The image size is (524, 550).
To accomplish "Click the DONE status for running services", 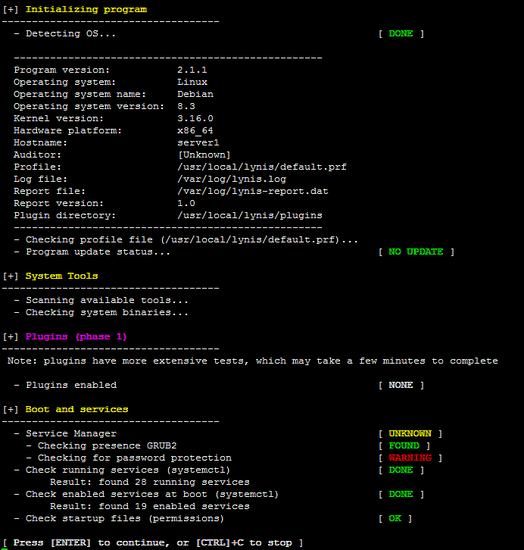I will click(x=401, y=470).
